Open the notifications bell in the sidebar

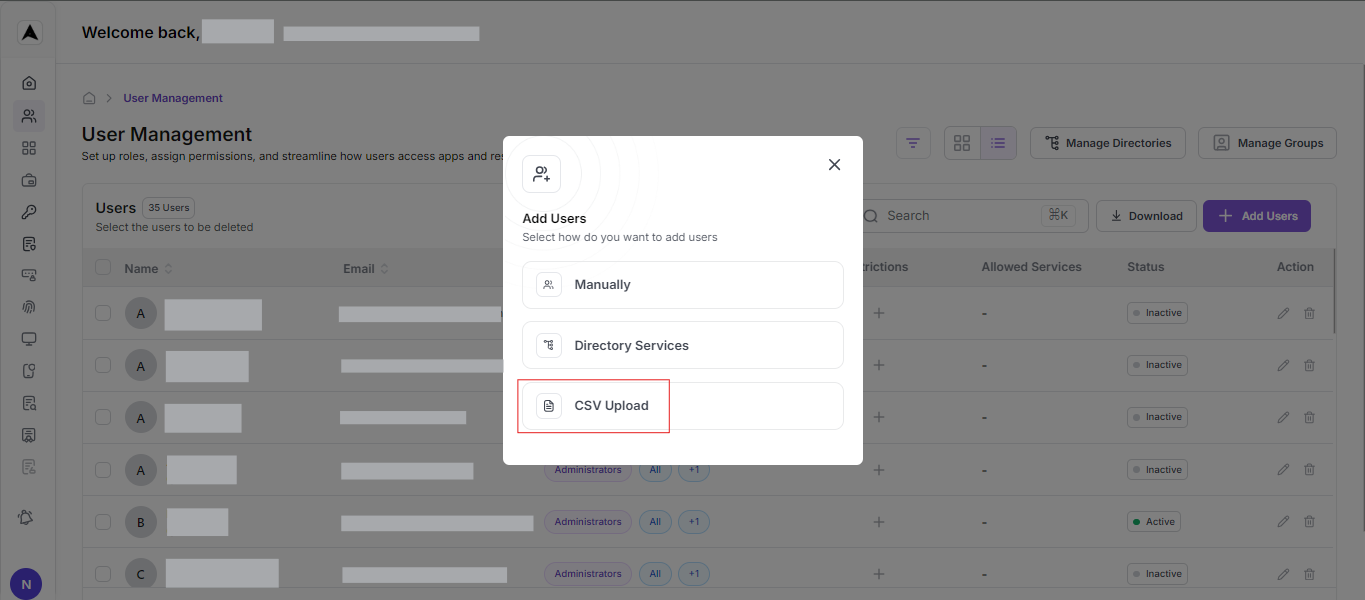(26, 517)
